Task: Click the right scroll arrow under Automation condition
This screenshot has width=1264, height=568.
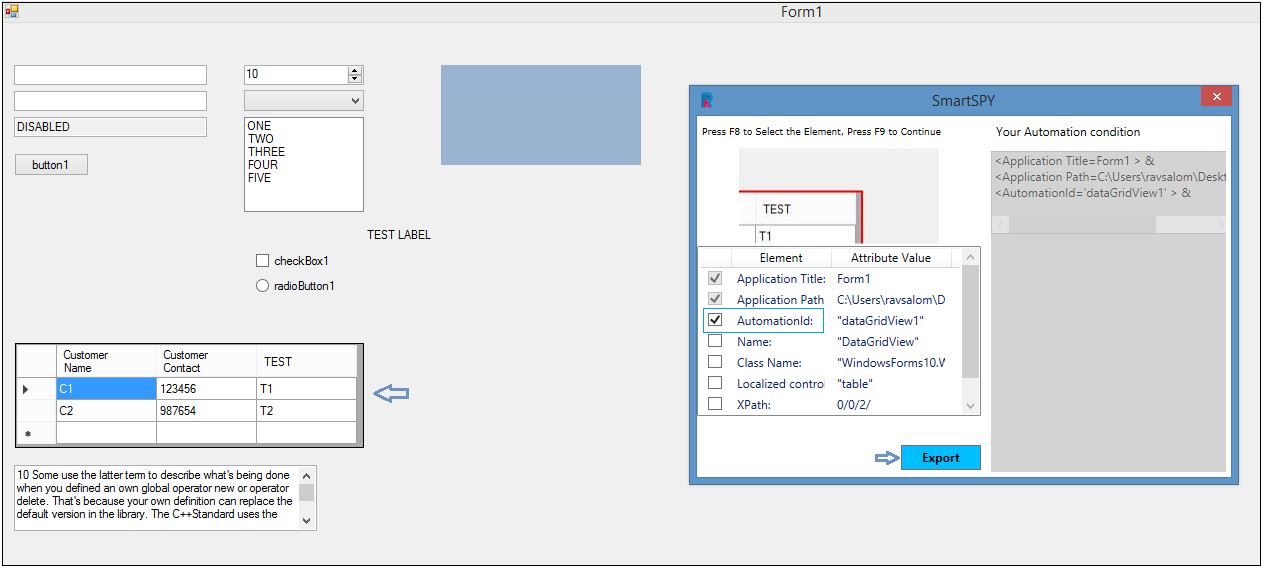Action: (1219, 225)
